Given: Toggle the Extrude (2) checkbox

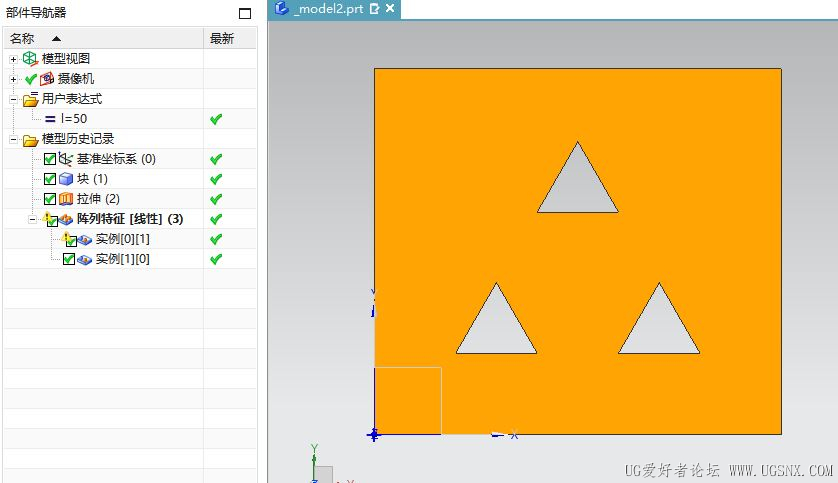Looking at the screenshot, I should 50,199.
